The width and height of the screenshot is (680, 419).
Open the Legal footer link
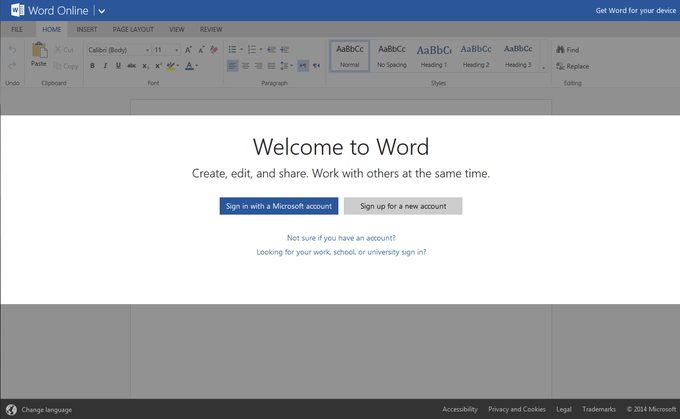[564, 409]
